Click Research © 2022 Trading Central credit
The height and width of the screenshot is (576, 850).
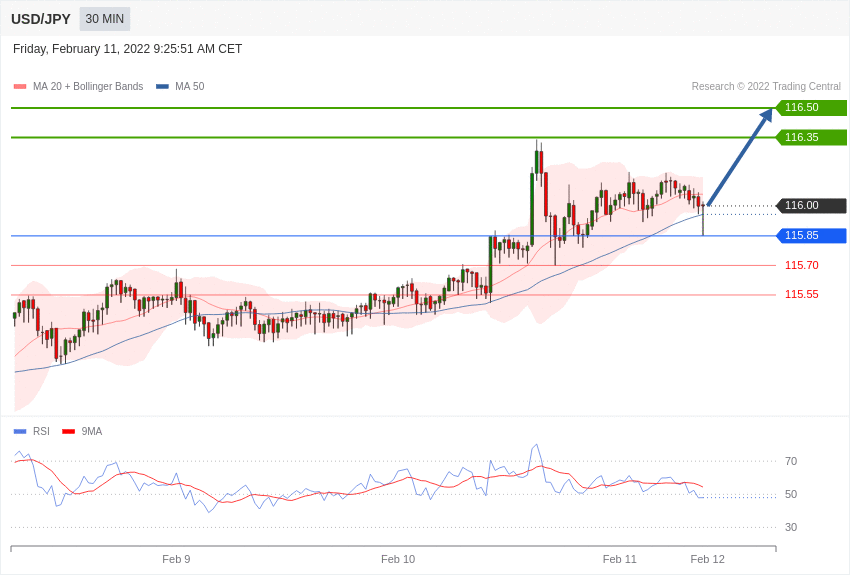click(x=766, y=86)
